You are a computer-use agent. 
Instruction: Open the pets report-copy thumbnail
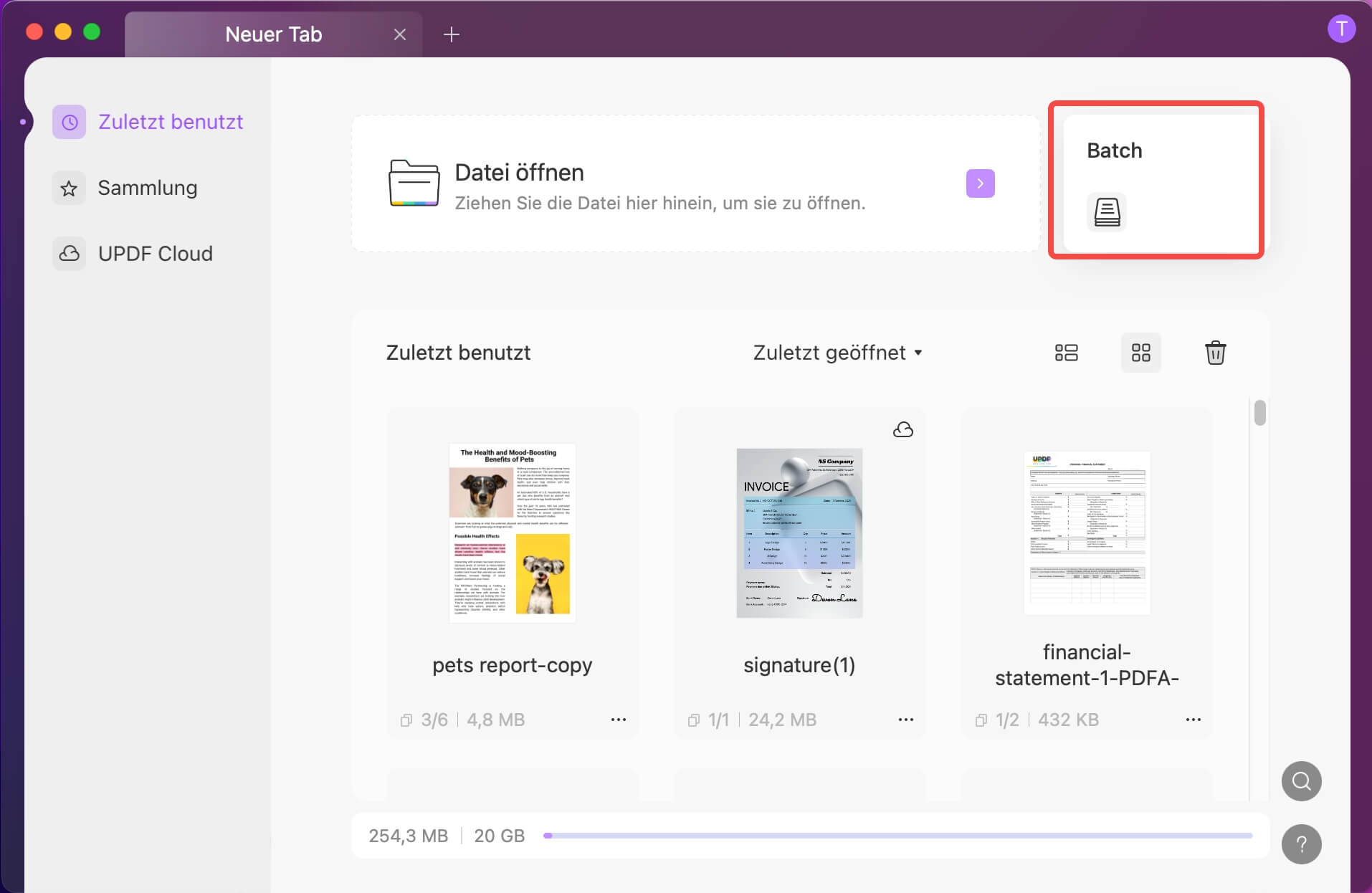pyautogui.click(x=513, y=533)
